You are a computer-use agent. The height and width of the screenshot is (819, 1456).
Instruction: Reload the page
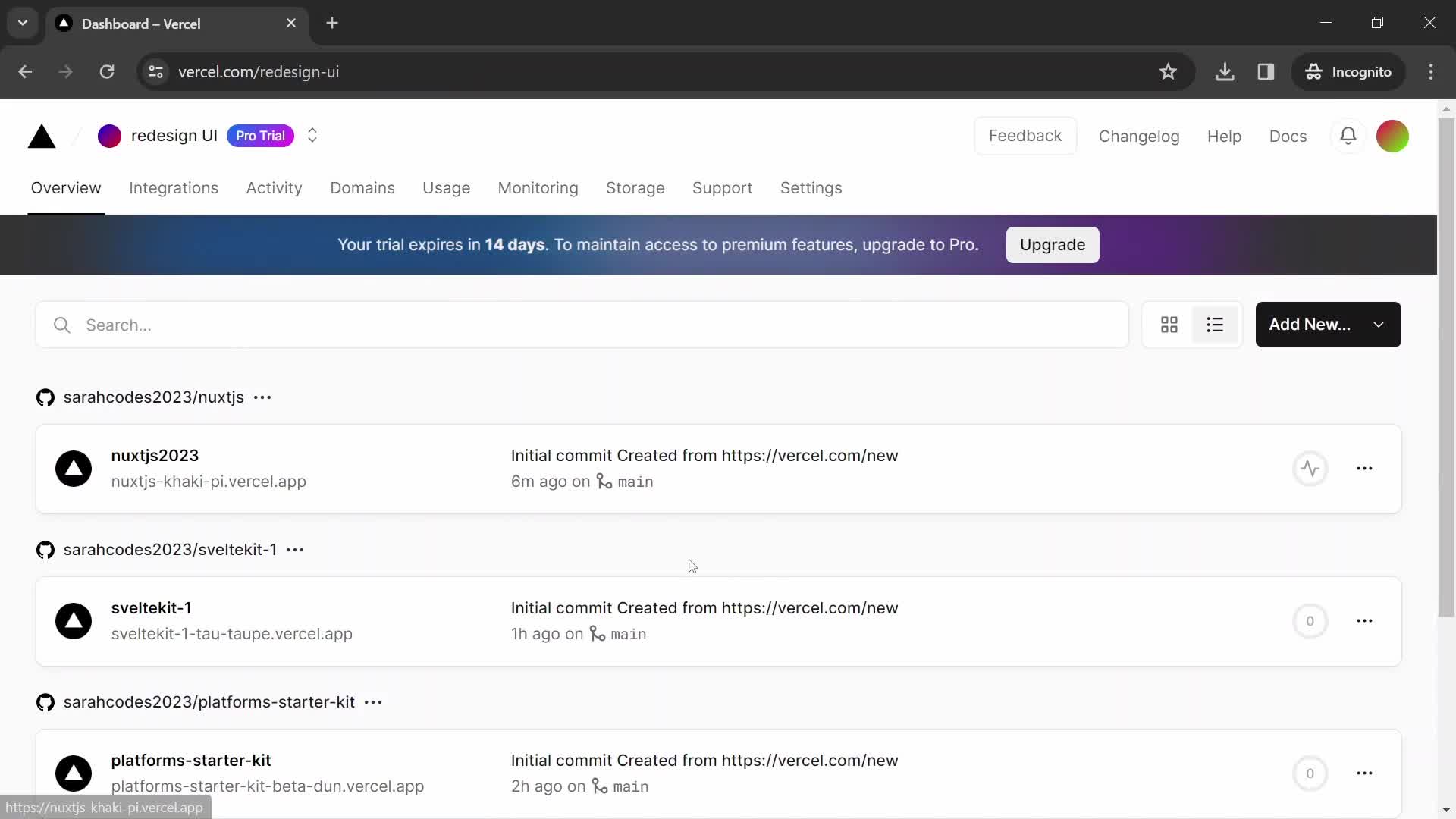pos(107,72)
